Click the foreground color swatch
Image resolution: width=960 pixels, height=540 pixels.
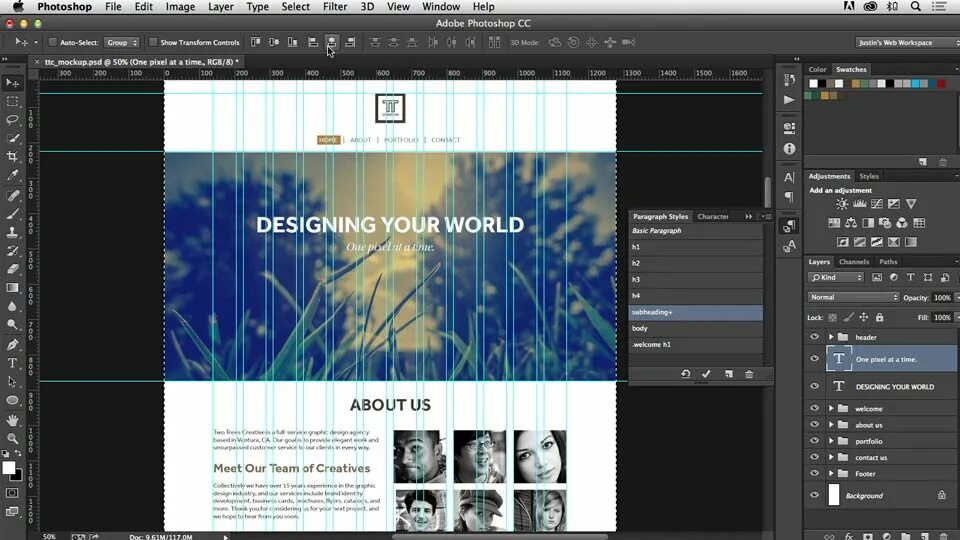8,468
